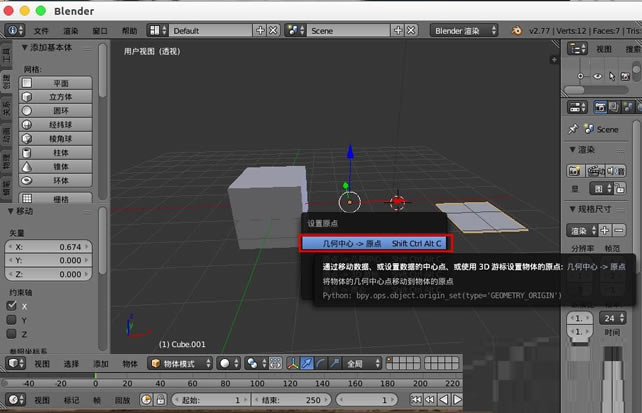The height and width of the screenshot is (413, 642).
Task: Open the render display mode dropdown
Action: tap(601, 189)
